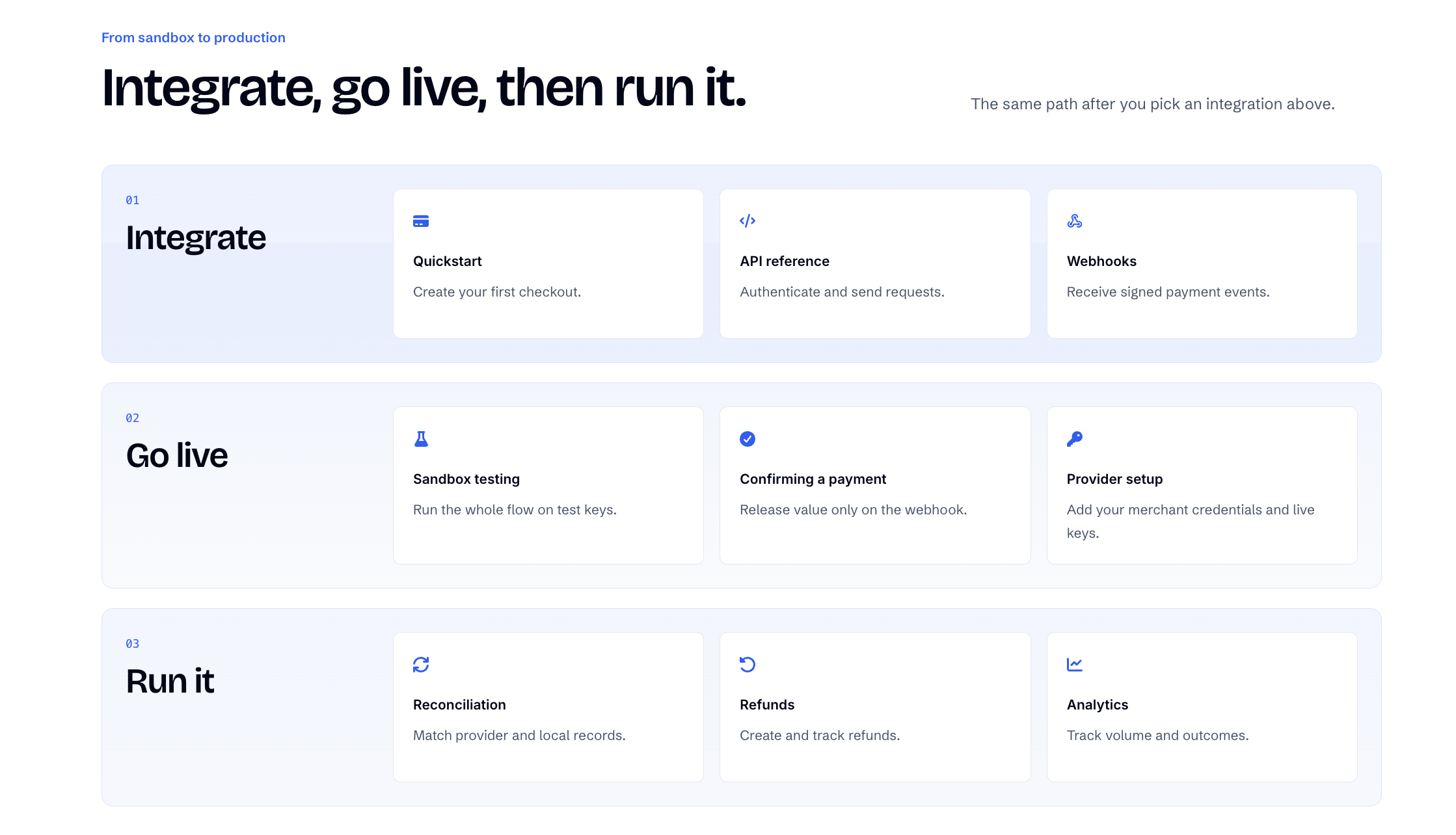Click 'From sandbox to production' label
The width and height of the screenshot is (1456, 835).
click(193, 38)
